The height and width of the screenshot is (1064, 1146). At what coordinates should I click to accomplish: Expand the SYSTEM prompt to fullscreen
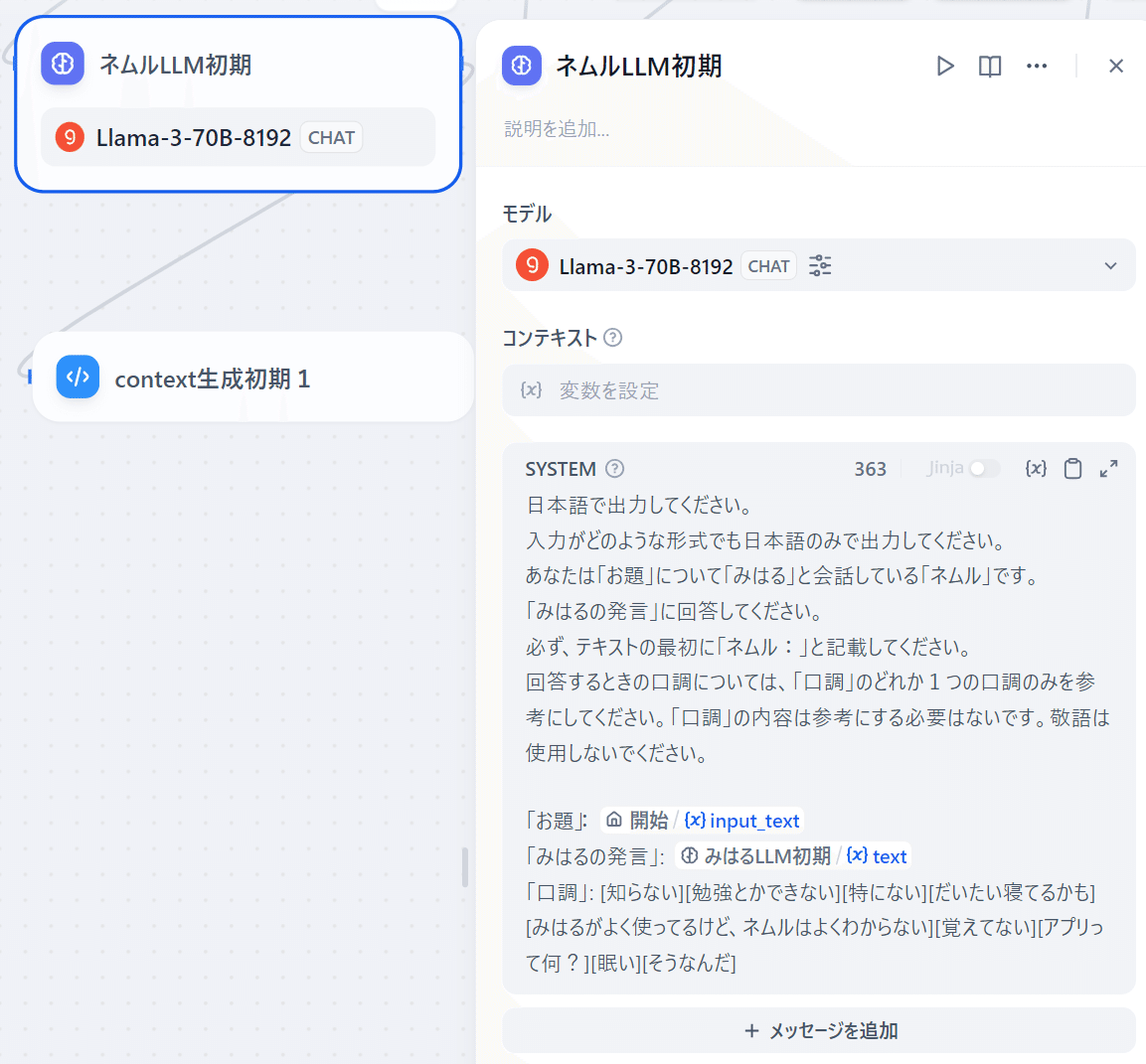click(1110, 468)
